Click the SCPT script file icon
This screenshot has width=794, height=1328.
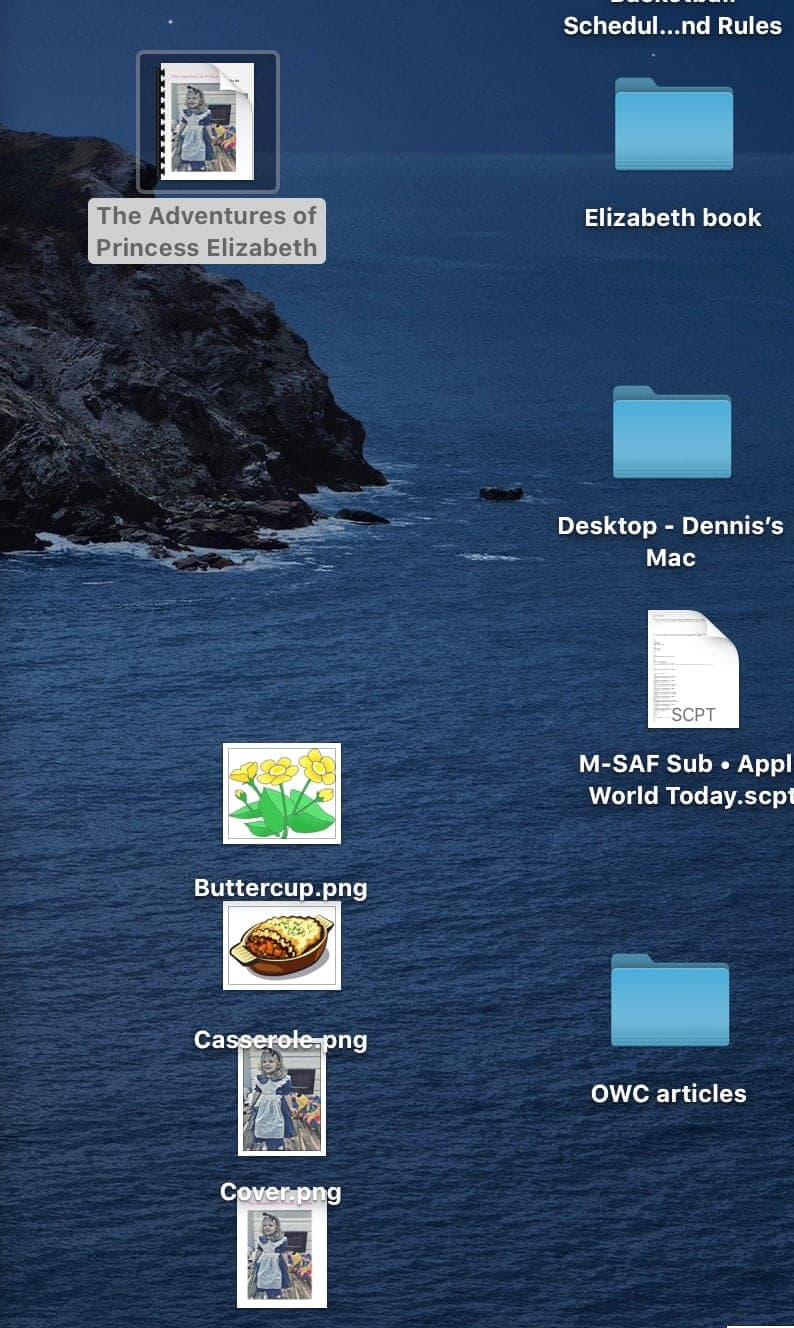(692, 668)
